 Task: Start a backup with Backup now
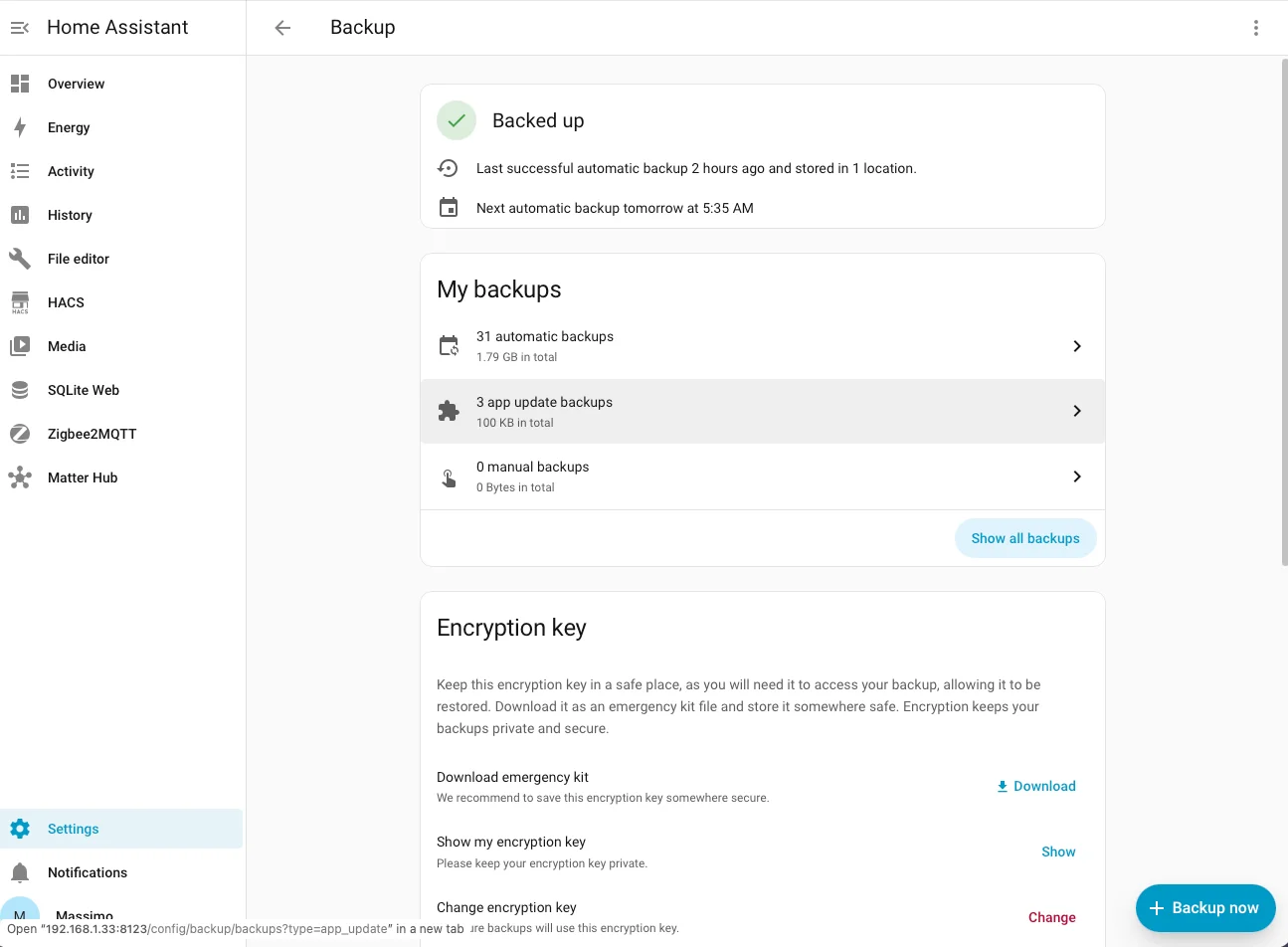(x=1205, y=908)
